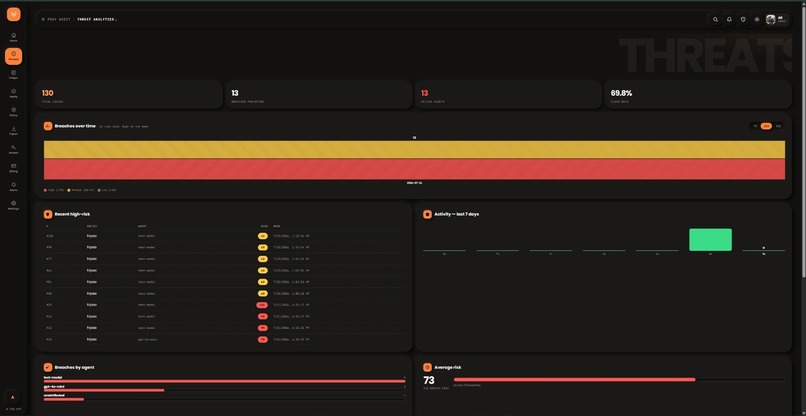Open the Billing sidebar item

click(x=13, y=168)
